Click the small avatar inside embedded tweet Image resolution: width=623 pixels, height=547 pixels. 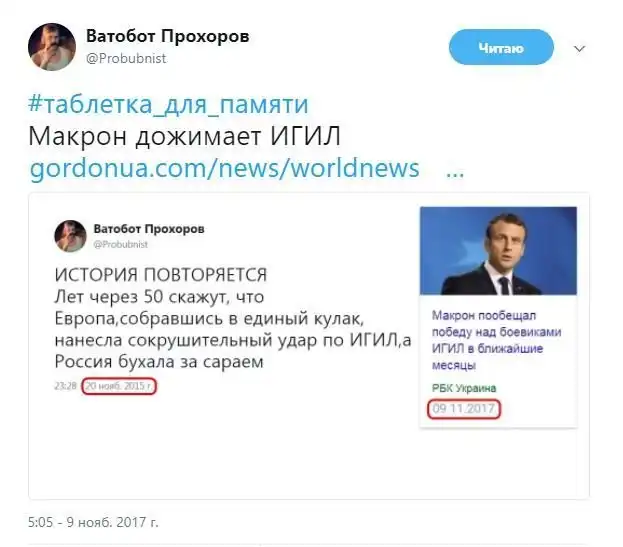coord(70,236)
